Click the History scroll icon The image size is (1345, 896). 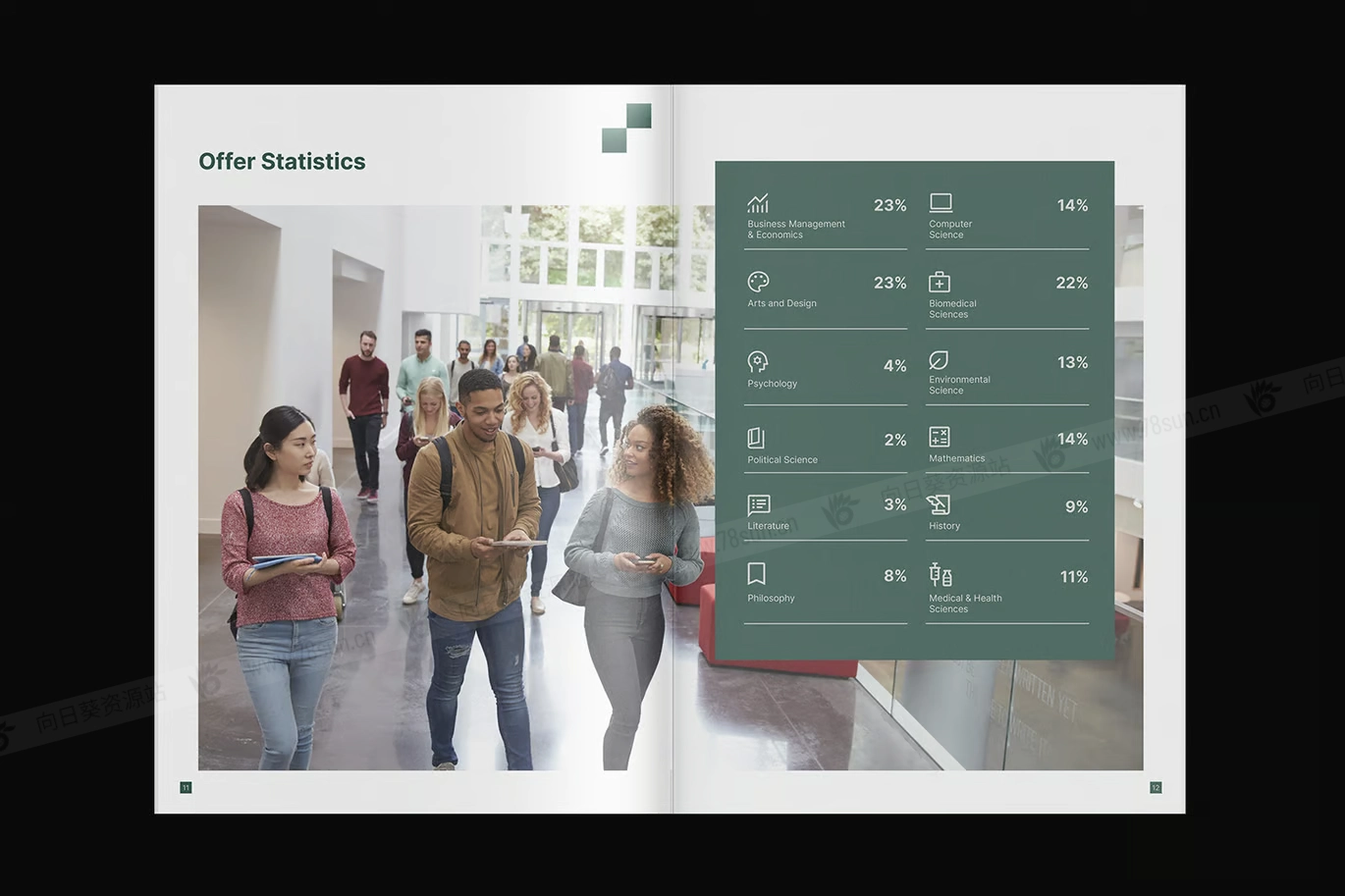(939, 504)
